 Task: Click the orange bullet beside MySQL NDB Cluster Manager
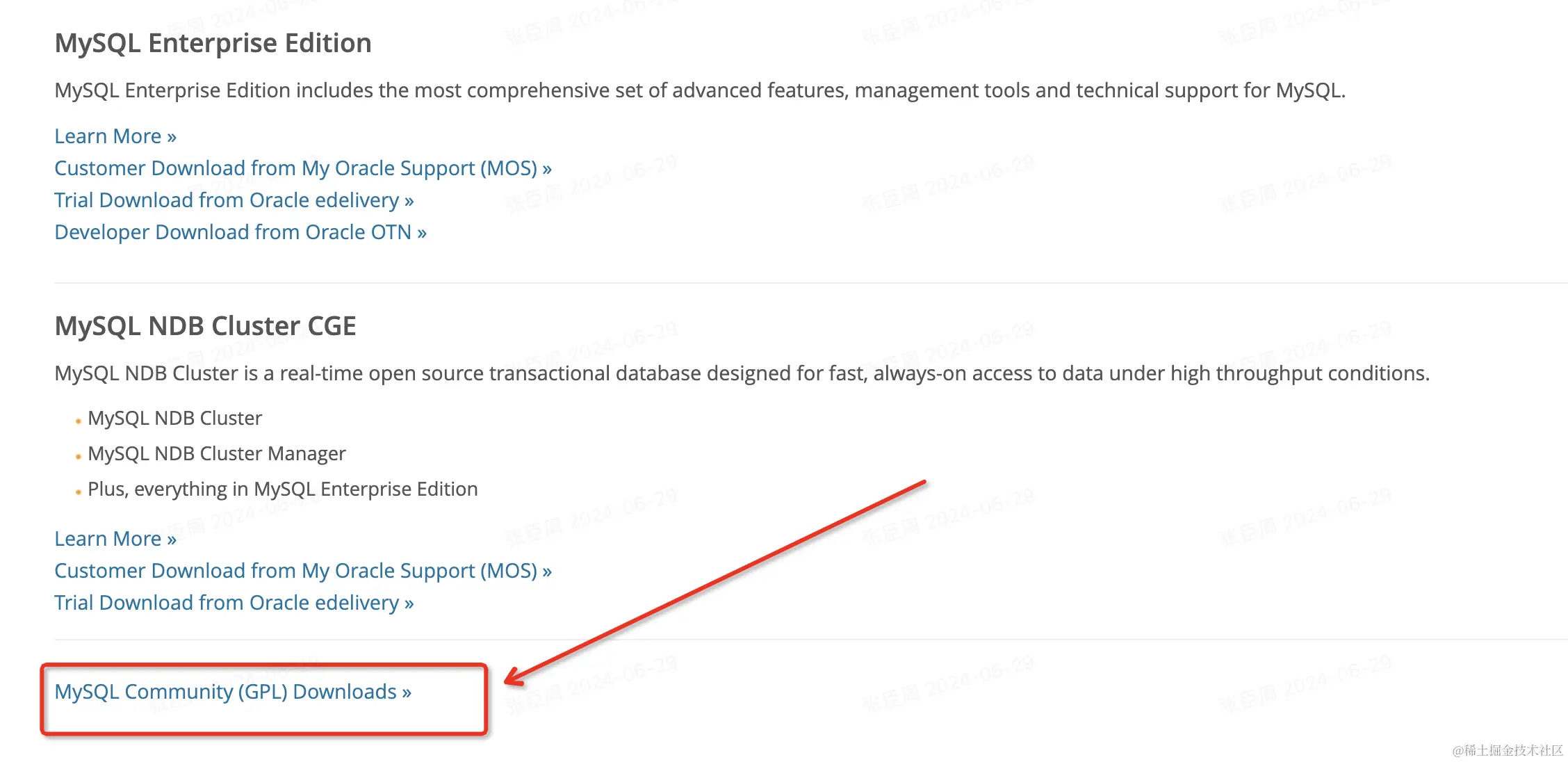pyautogui.click(x=79, y=457)
